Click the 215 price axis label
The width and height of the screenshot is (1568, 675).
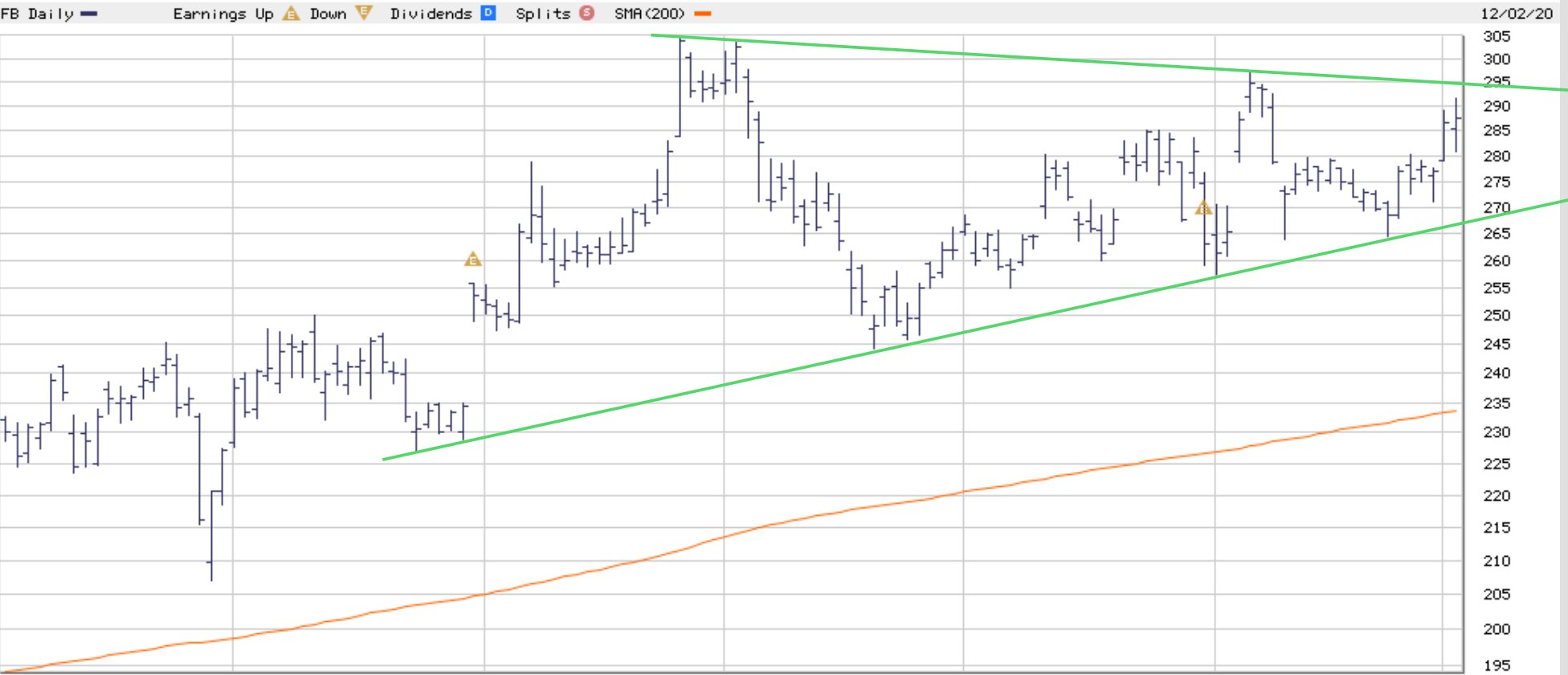pyautogui.click(x=1497, y=527)
